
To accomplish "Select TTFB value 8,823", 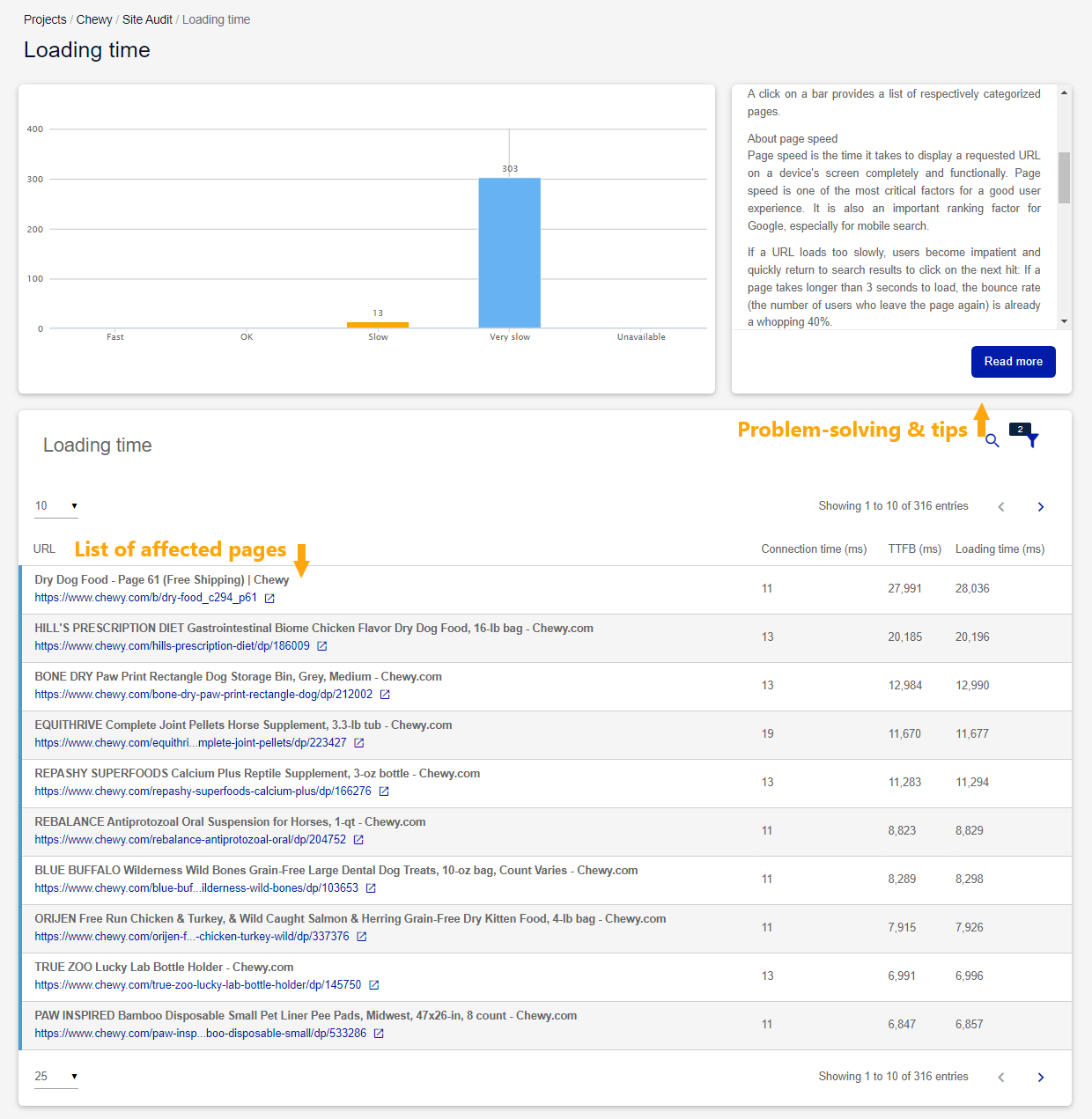I will coord(902,831).
